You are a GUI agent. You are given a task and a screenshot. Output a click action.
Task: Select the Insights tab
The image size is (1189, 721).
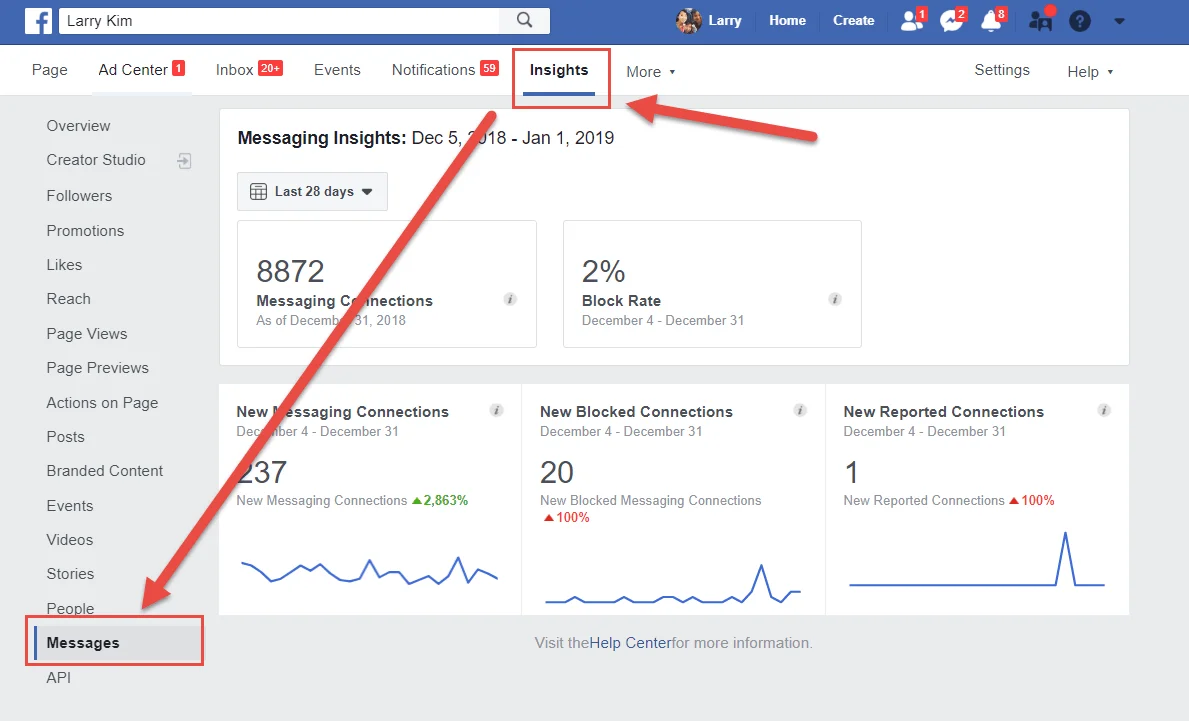click(x=559, y=70)
